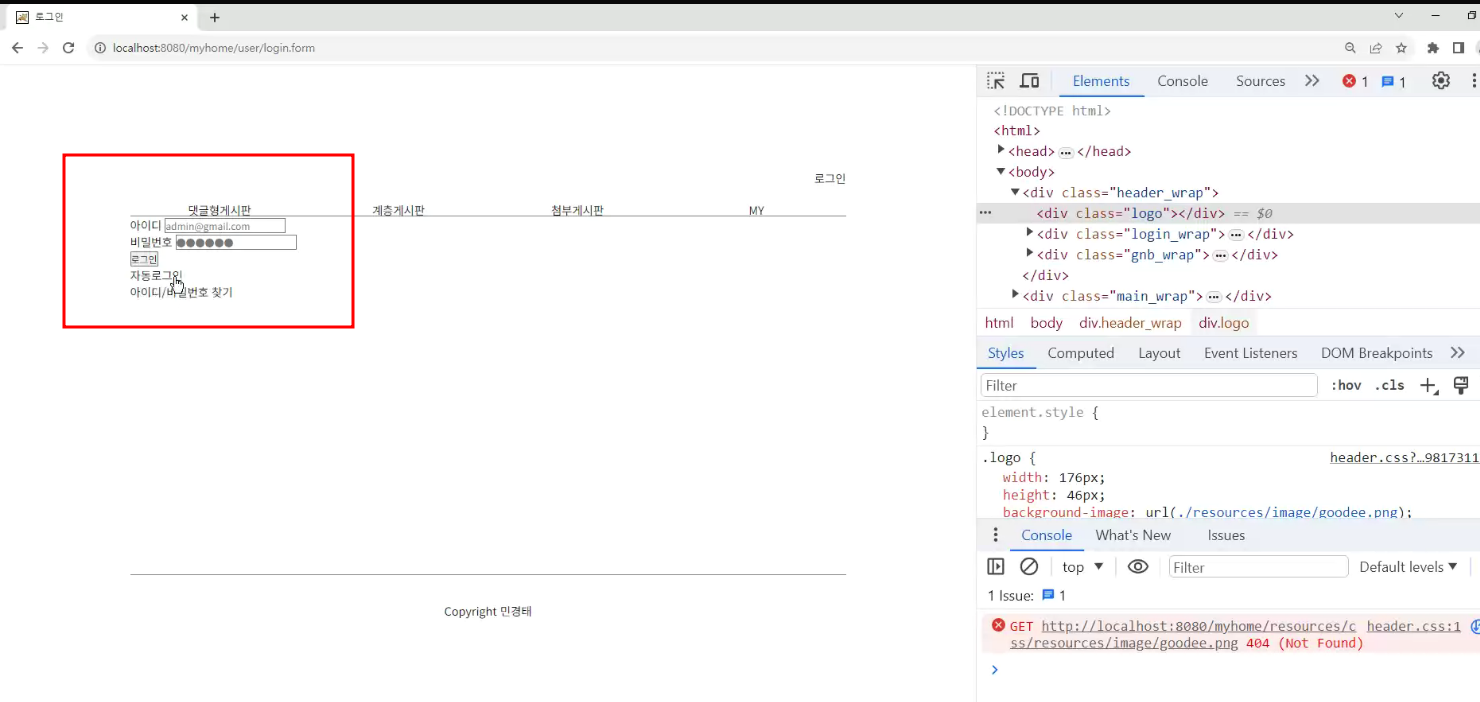Open the 첨부게시판 menu link
This screenshot has height=702, width=1480.
[x=577, y=210]
